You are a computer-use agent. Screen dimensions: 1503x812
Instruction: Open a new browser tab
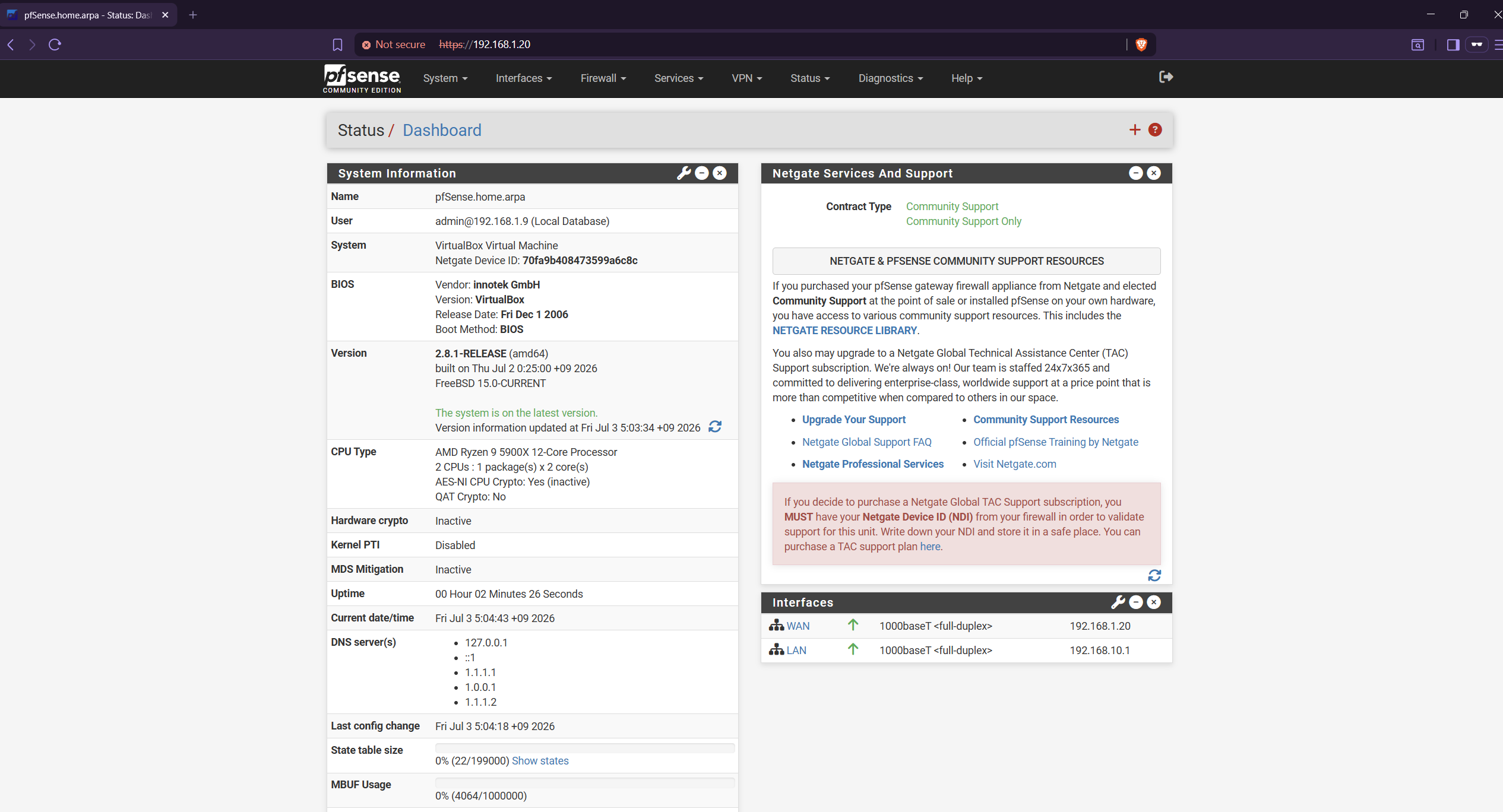(193, 15)
